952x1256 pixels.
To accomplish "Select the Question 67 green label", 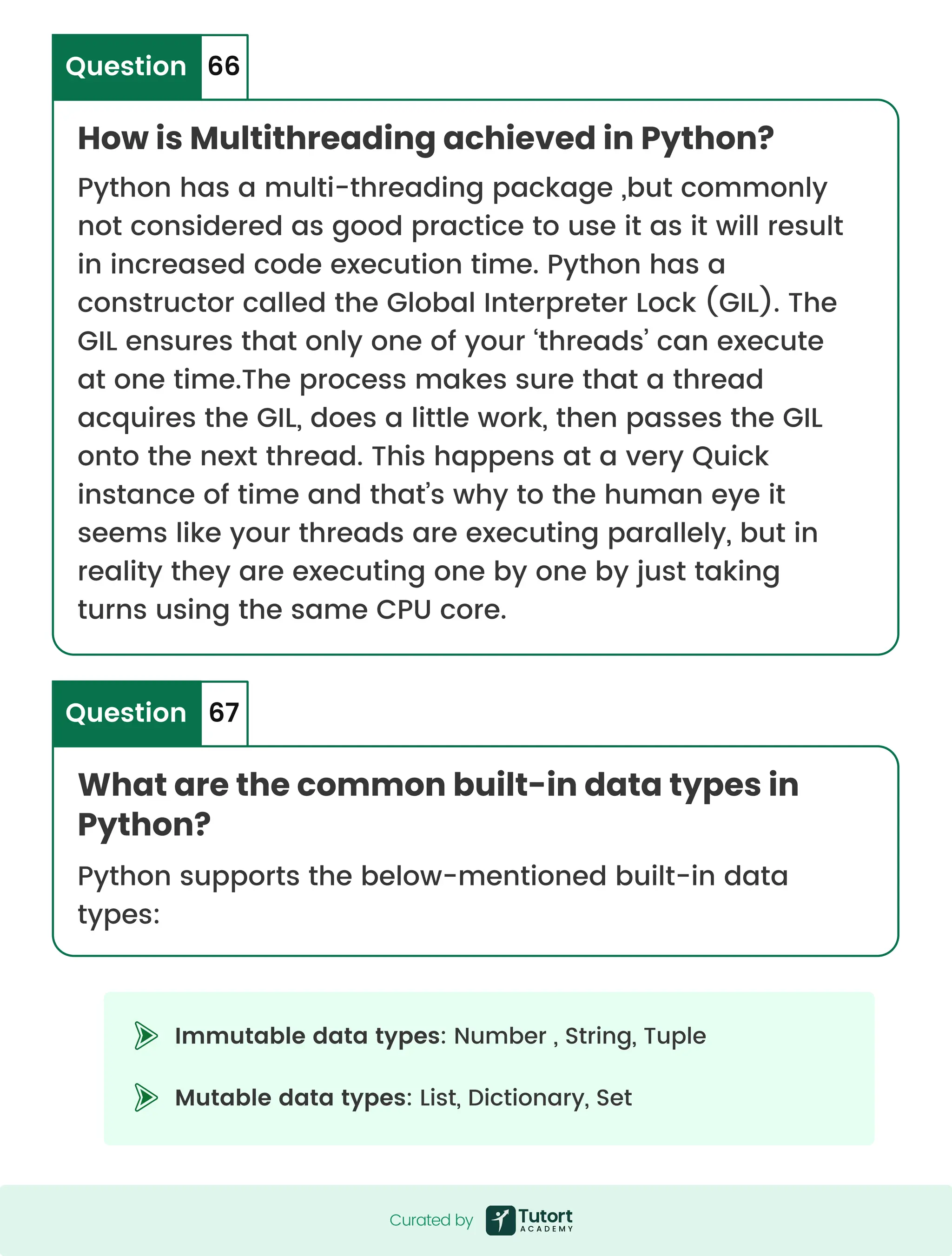I will tap(126, 713).
